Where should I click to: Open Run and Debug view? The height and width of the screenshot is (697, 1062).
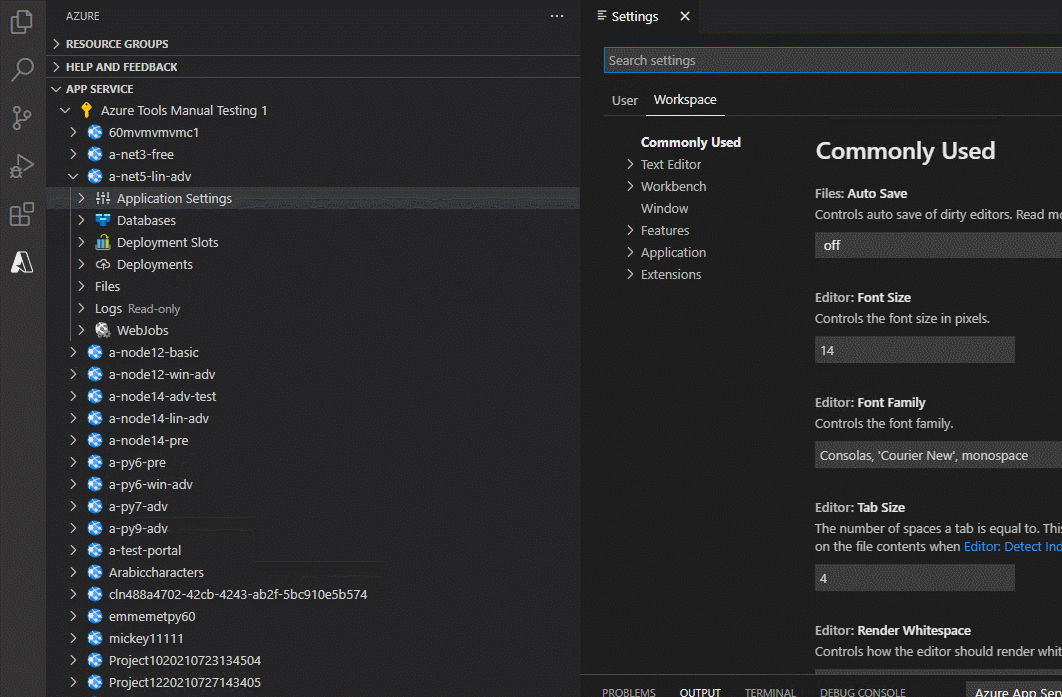[22, 166]
